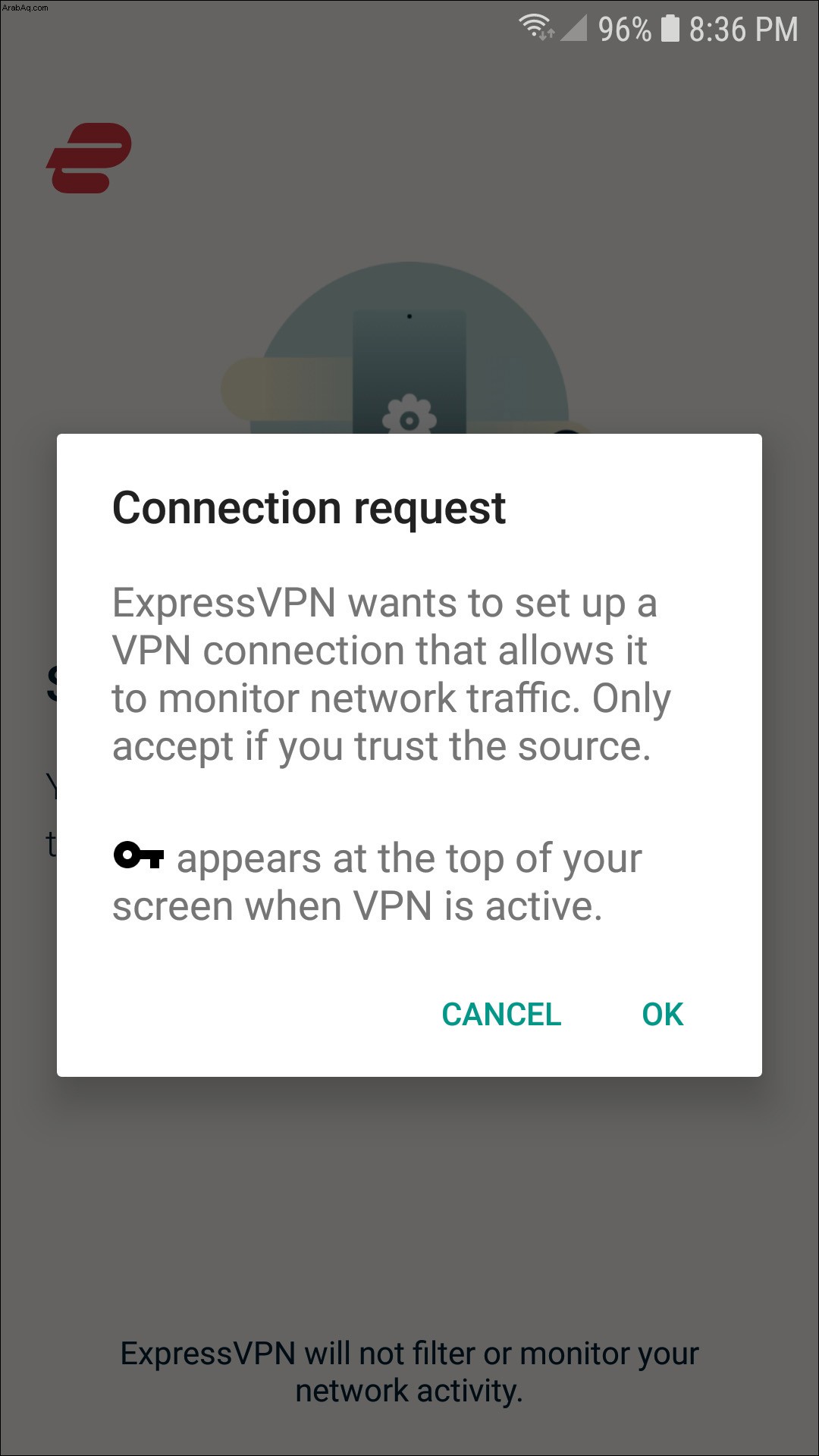
Task: Tap the ArabAq.com watermark
Action: [25, 7]
